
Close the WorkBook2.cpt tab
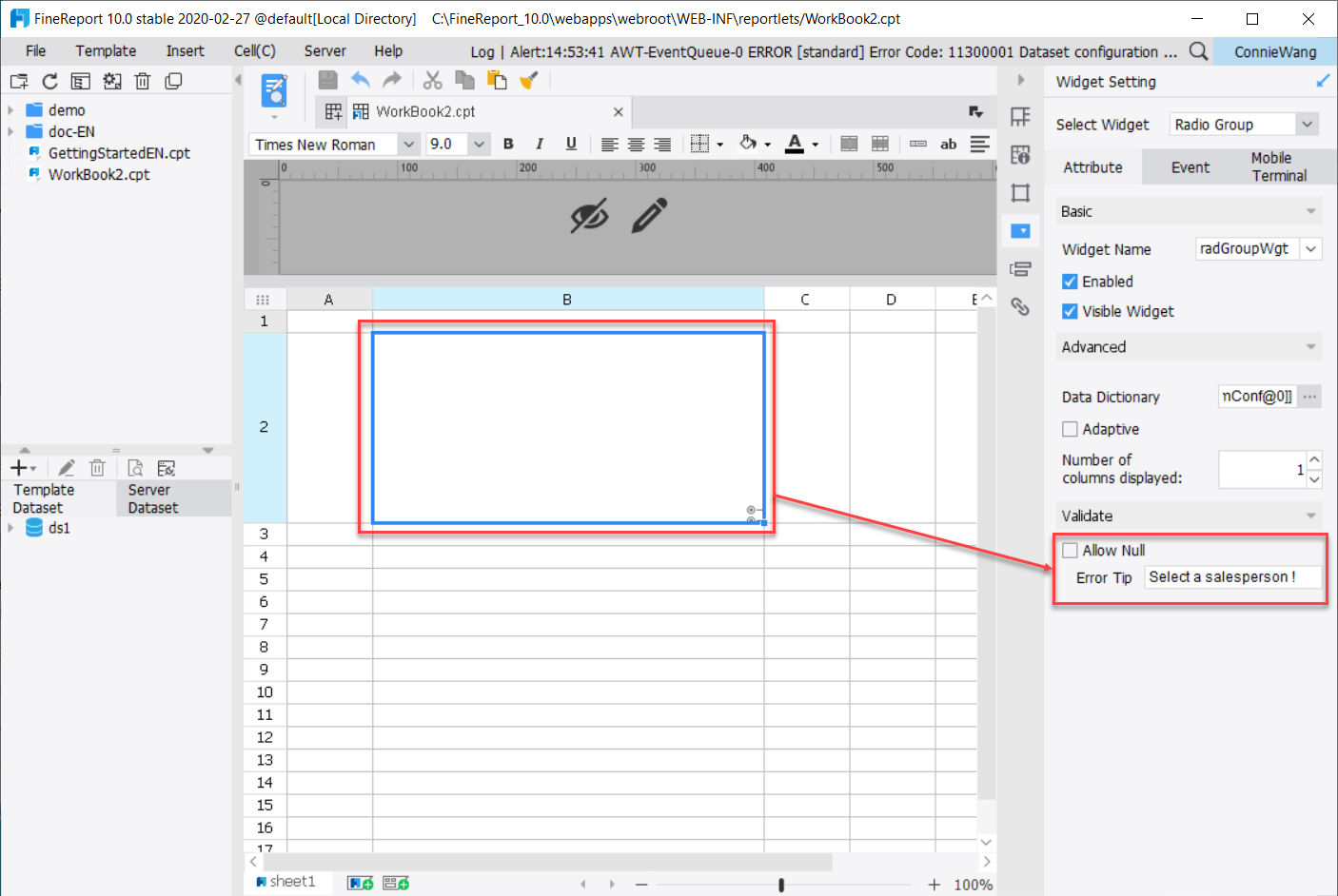(618, 112)
